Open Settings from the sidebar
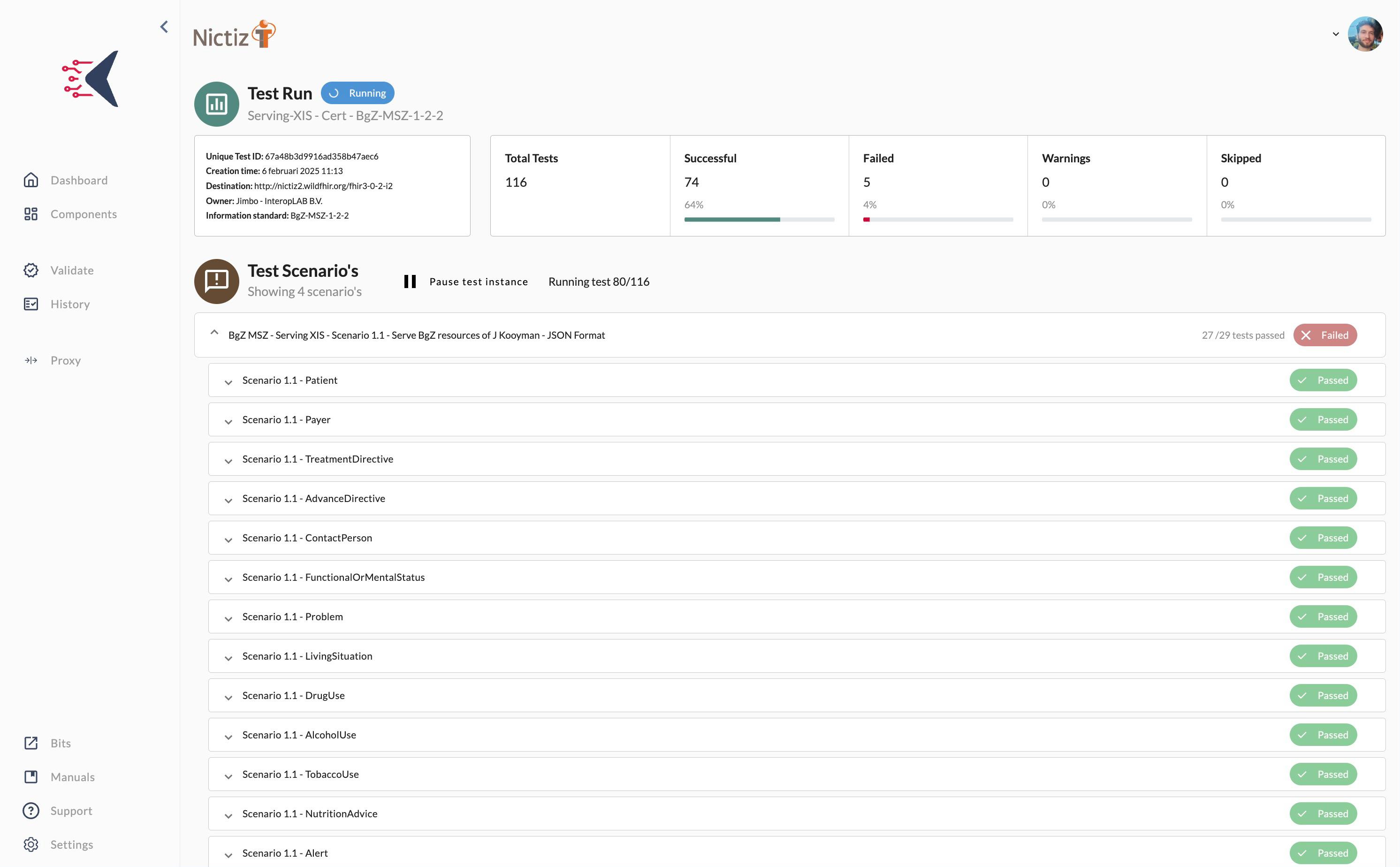 (72, 844)
